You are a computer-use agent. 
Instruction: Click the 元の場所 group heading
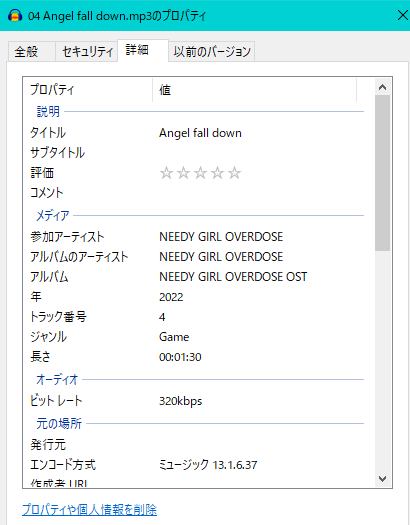(59, 424)
